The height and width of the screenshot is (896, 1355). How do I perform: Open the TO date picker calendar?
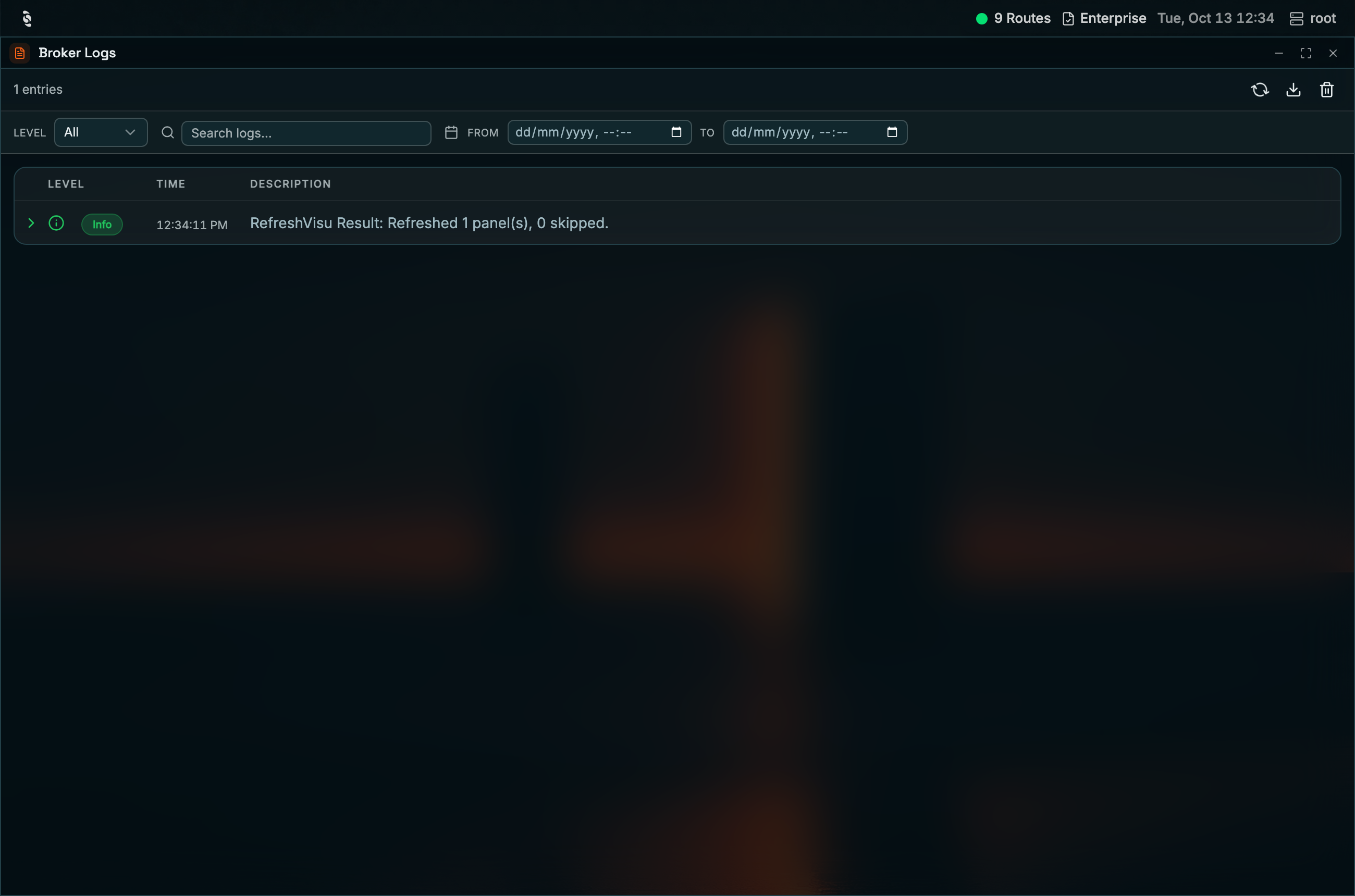click(891, 132)
